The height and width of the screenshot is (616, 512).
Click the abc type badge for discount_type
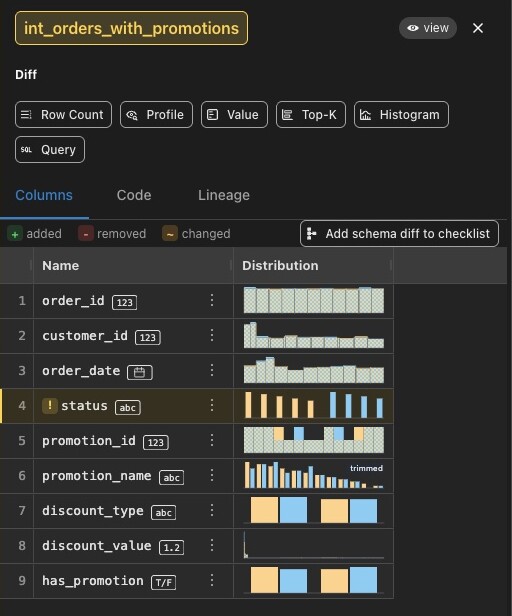(x=163, y=512)
